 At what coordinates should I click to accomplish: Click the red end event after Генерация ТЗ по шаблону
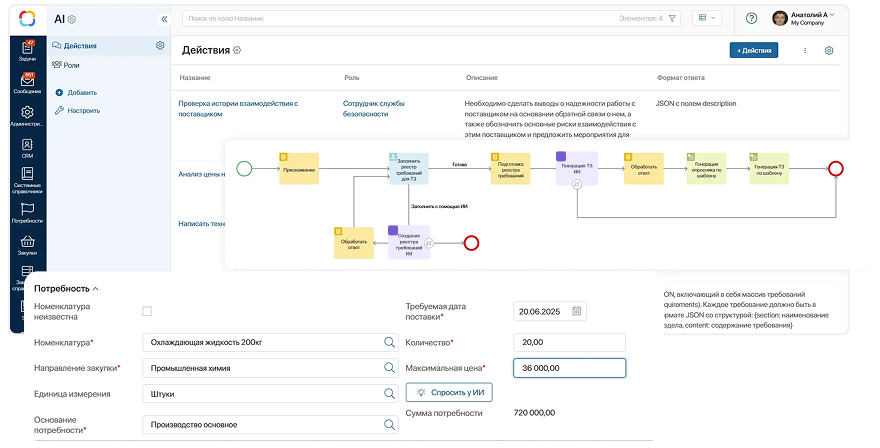[x=836, y=168]
